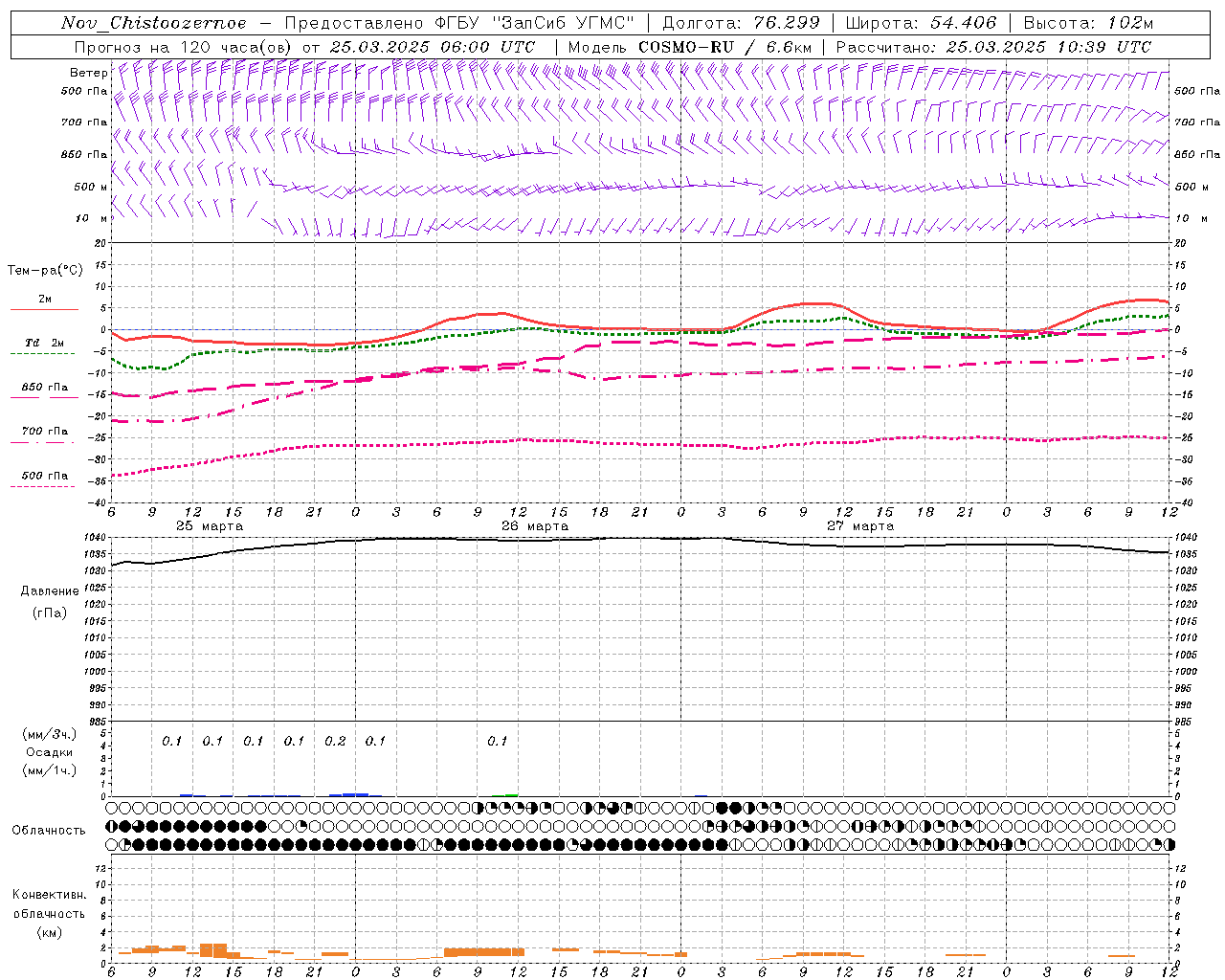Screen dimensions: 1225x980
Task: Click the Тем-ра(°C) axis title
Action: [45, 271]
